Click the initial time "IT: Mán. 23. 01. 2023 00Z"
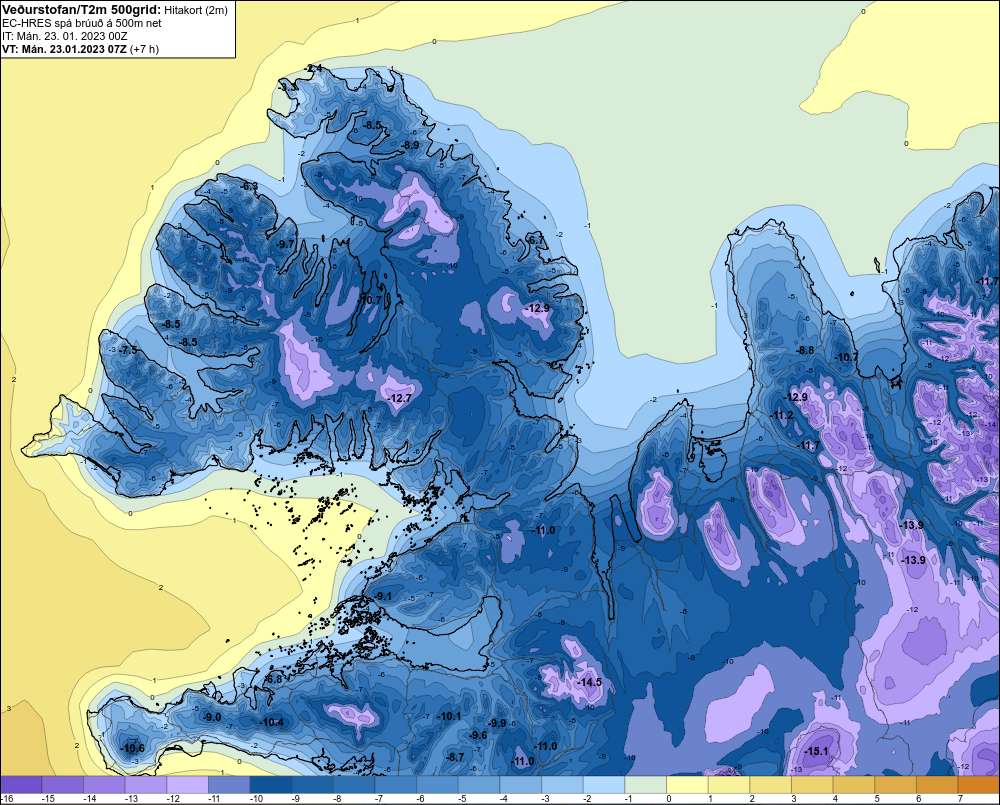1000x805 pixels. pos(65,36)
